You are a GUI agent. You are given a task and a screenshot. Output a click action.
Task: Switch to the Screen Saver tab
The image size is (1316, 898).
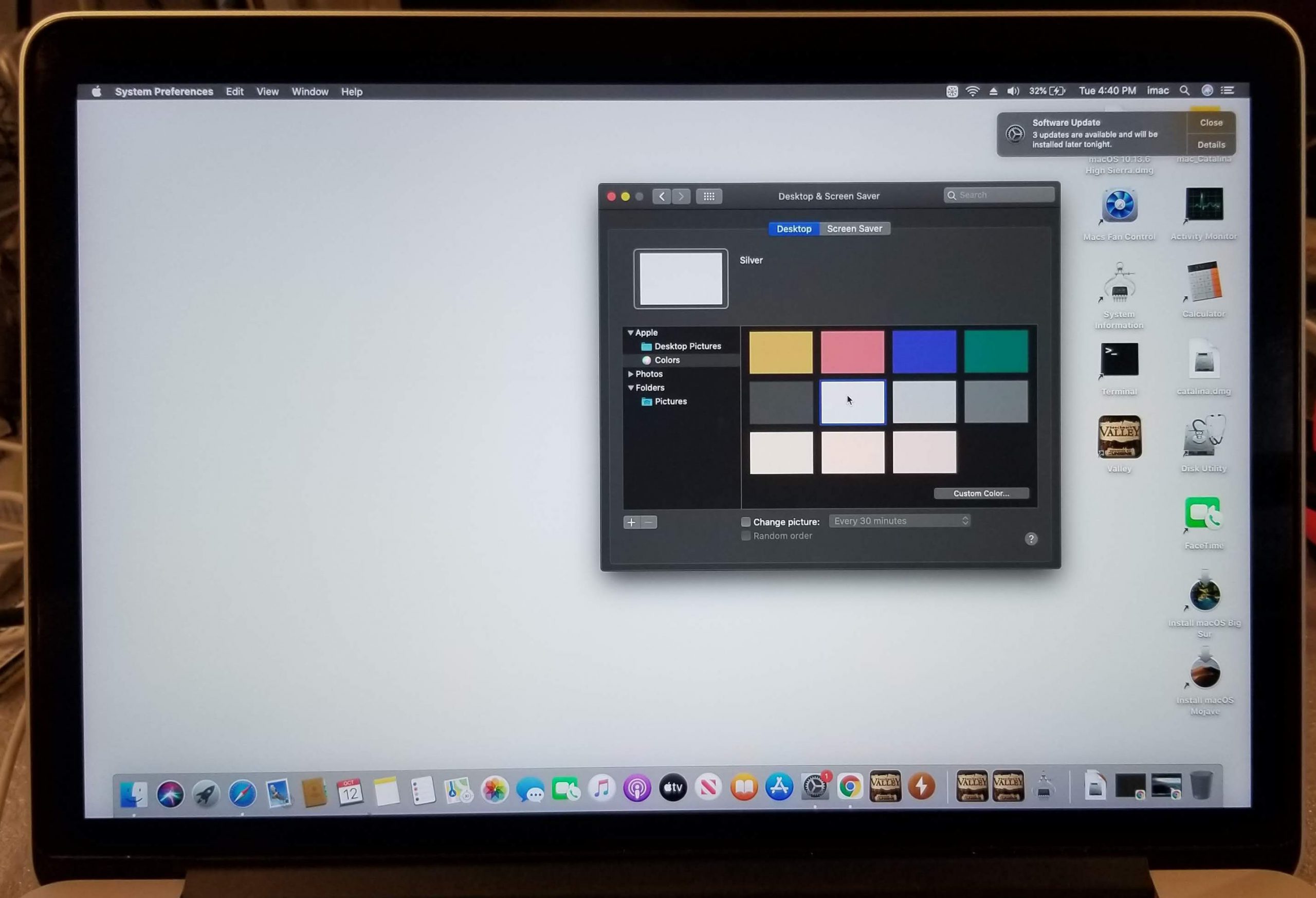coord(854,229)
